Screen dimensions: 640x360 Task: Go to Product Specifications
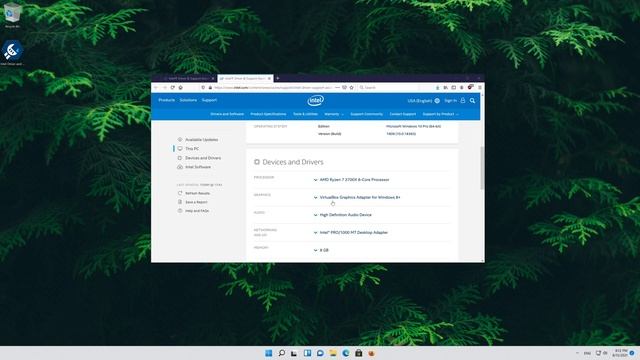[268, 114]
